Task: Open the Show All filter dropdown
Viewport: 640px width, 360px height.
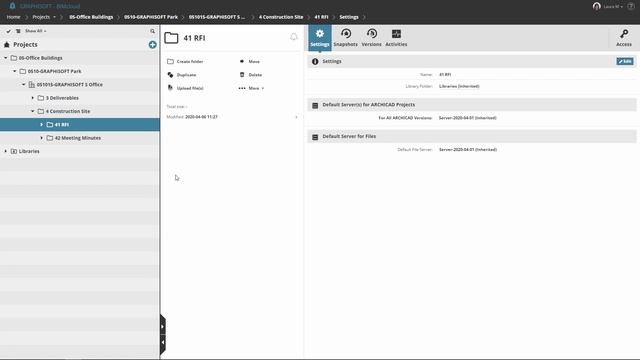Action: click(x=36, y=31)
